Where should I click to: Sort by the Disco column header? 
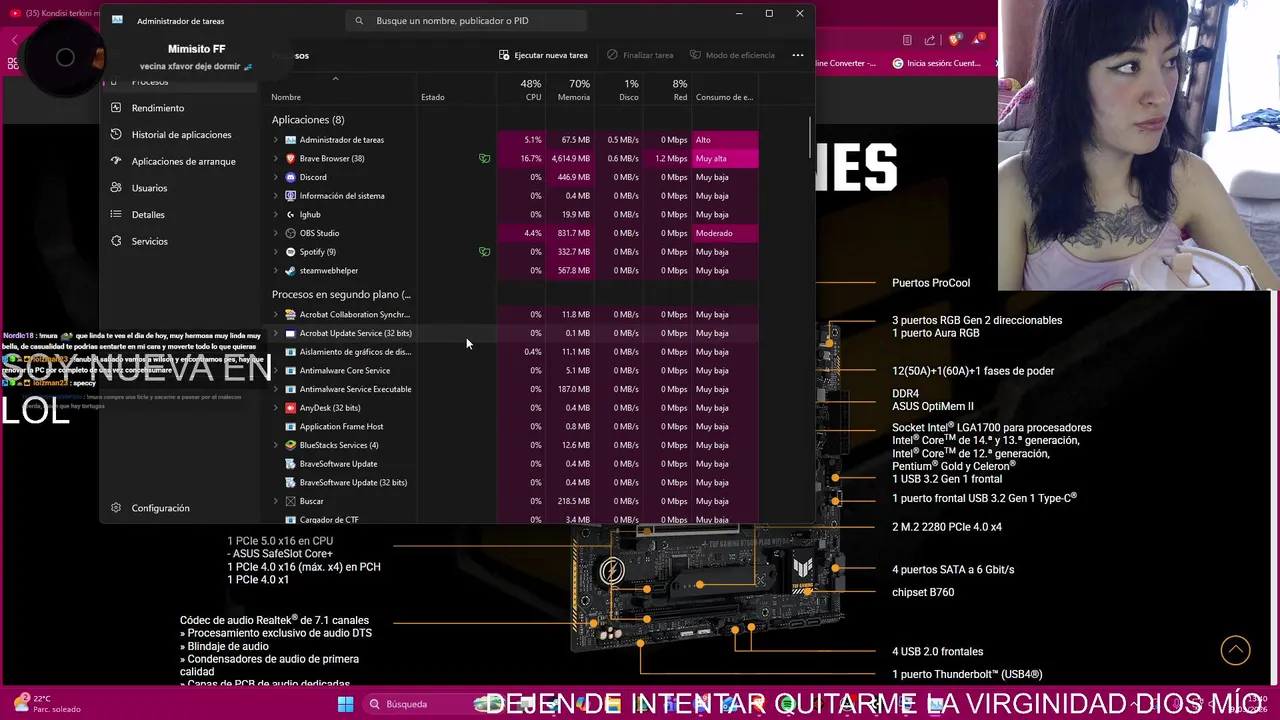point(619,90)
